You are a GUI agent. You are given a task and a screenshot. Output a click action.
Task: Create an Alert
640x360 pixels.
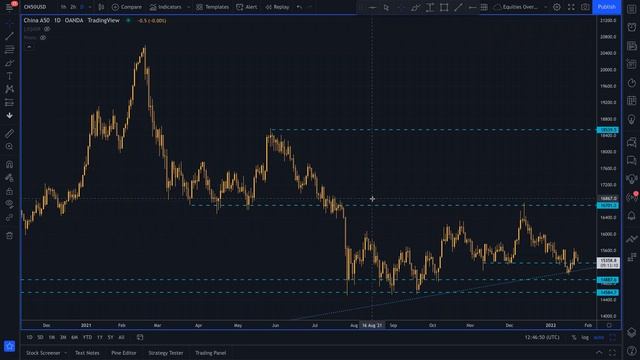coord(247,7)
